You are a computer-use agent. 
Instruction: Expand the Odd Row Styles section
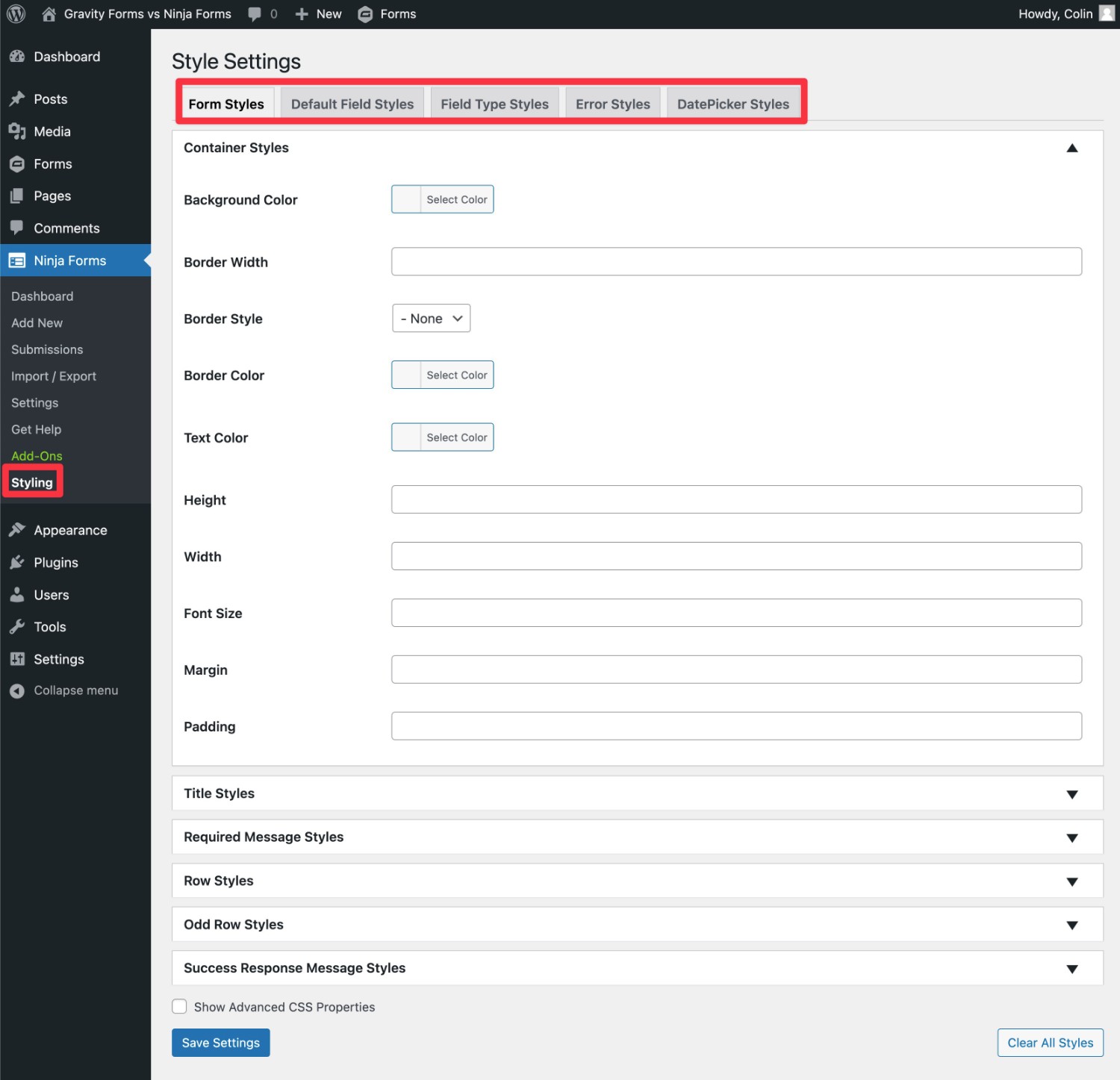click(x=637, y=924)
